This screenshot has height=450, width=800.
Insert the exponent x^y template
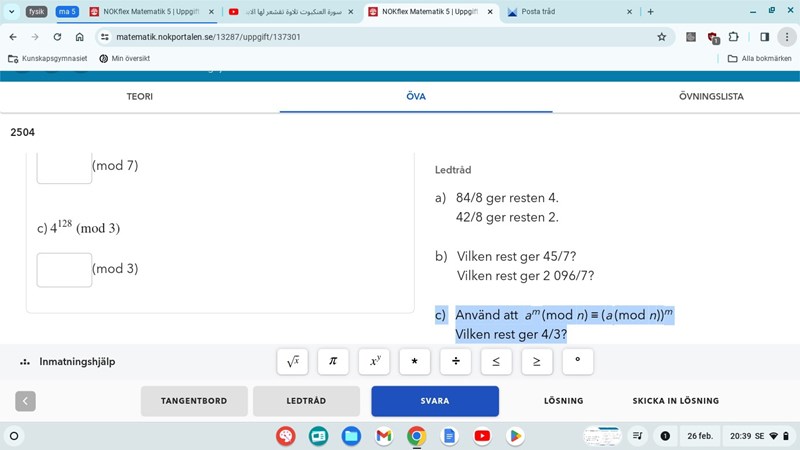[x=374, y=361]
